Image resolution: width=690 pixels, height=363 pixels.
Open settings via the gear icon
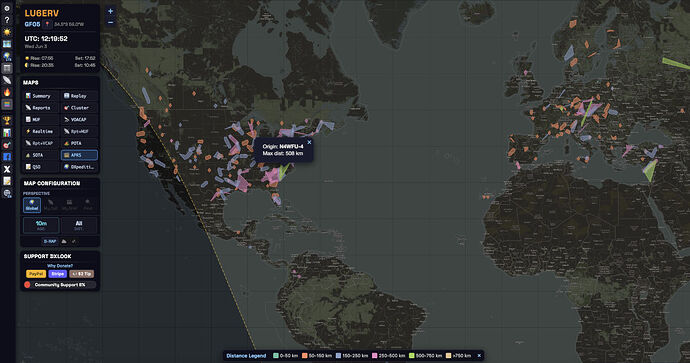(7, 8)
